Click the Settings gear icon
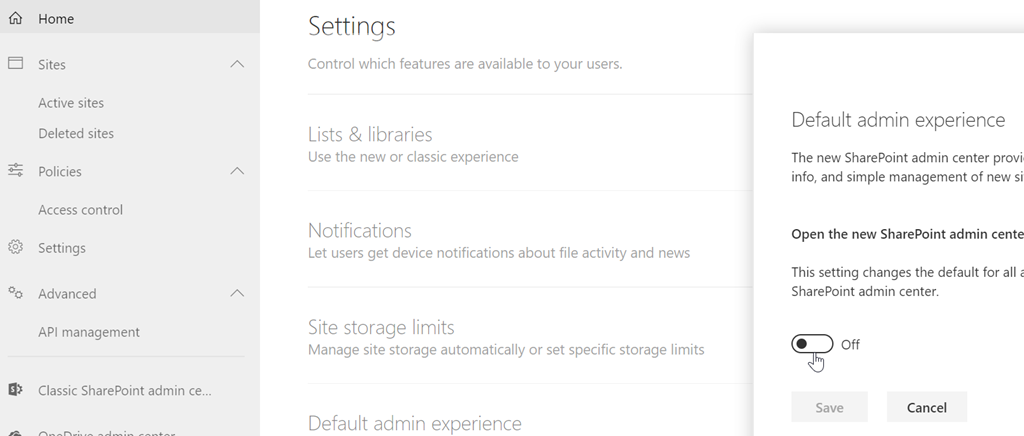The height and width of the screenshot is (436, 1024). coord(15,247)
